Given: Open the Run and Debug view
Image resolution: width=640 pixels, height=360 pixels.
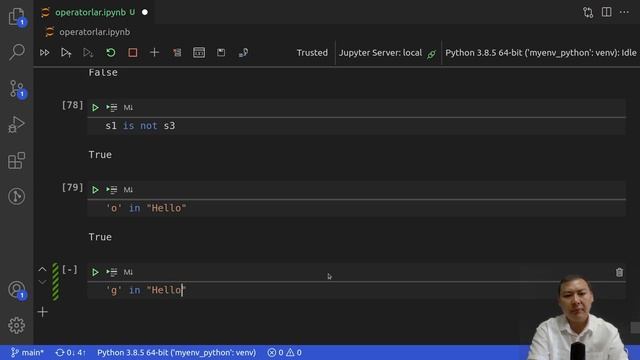Looking at the screenshot, I should click(16, 124).
